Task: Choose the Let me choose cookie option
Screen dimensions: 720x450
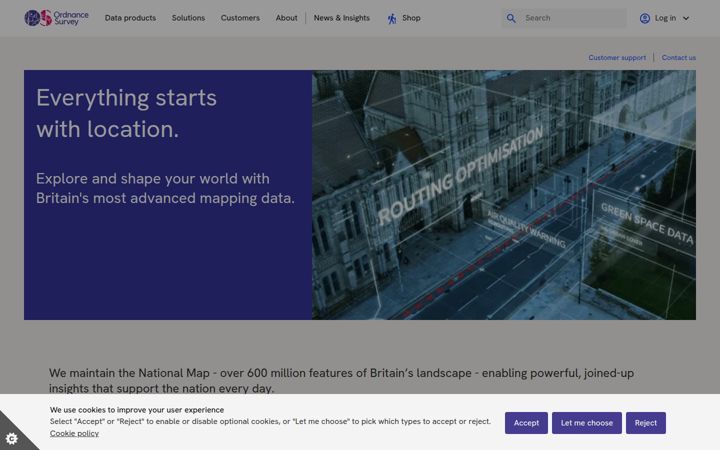Action: (587, 423)
